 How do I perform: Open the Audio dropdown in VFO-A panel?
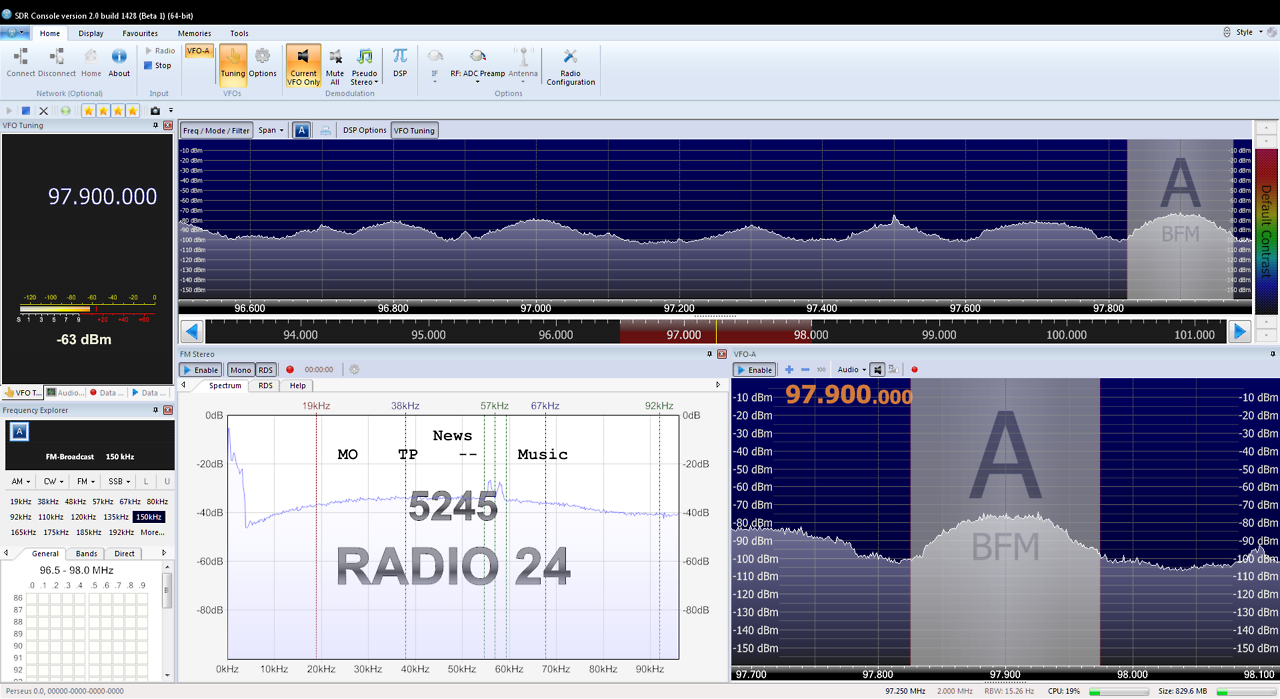pos(850,370)
